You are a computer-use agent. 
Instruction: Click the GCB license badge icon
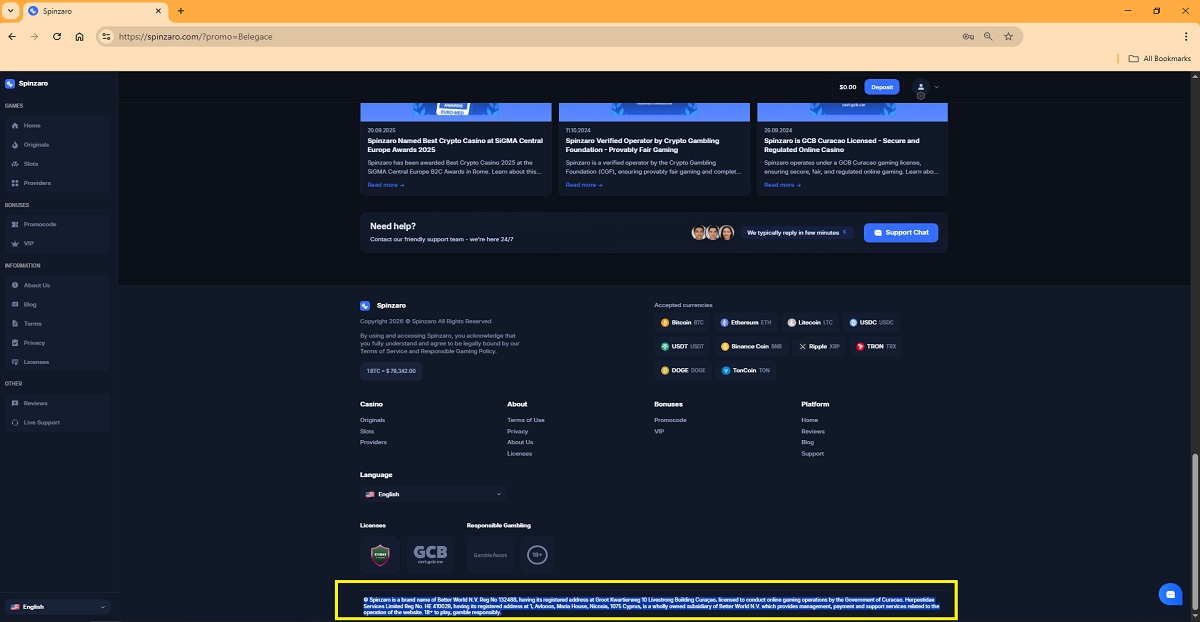[430, 554]
